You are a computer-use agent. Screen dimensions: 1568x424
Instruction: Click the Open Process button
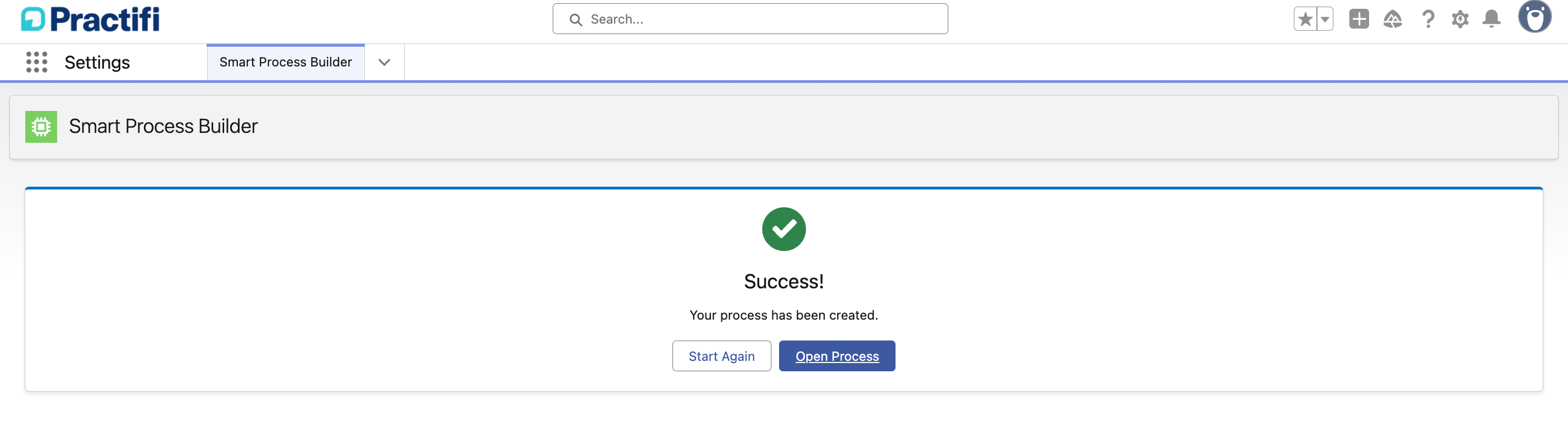pyautogui.click(x=836, y=356)
